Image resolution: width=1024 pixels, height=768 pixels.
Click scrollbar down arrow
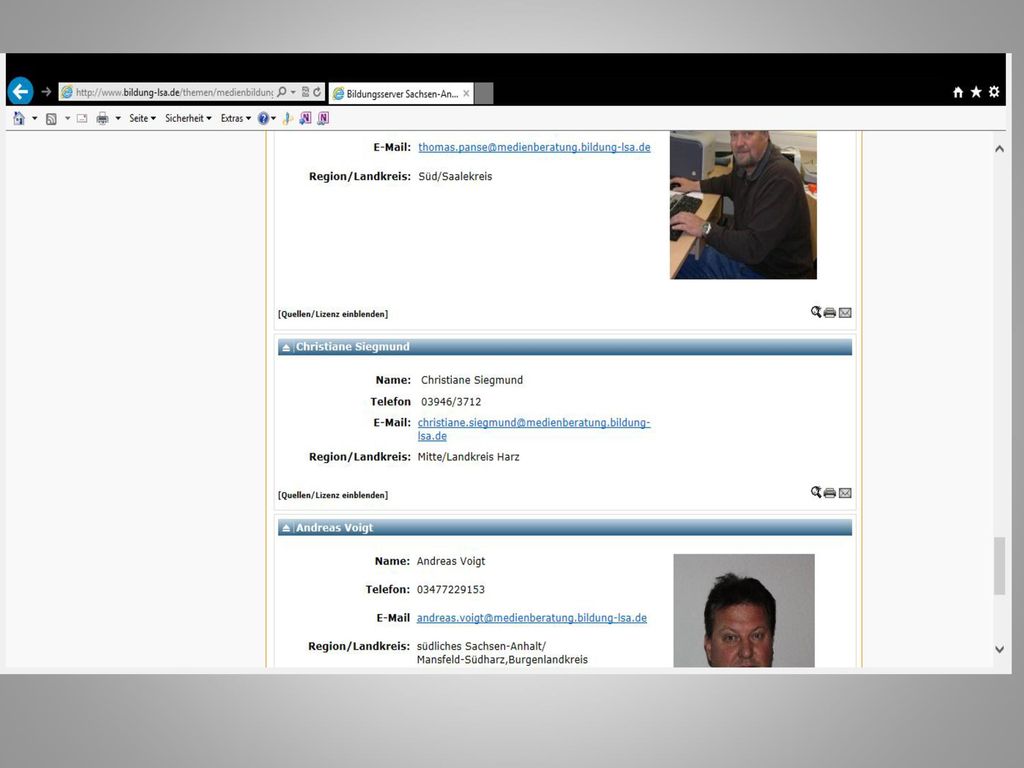click(x=999, y=649)
